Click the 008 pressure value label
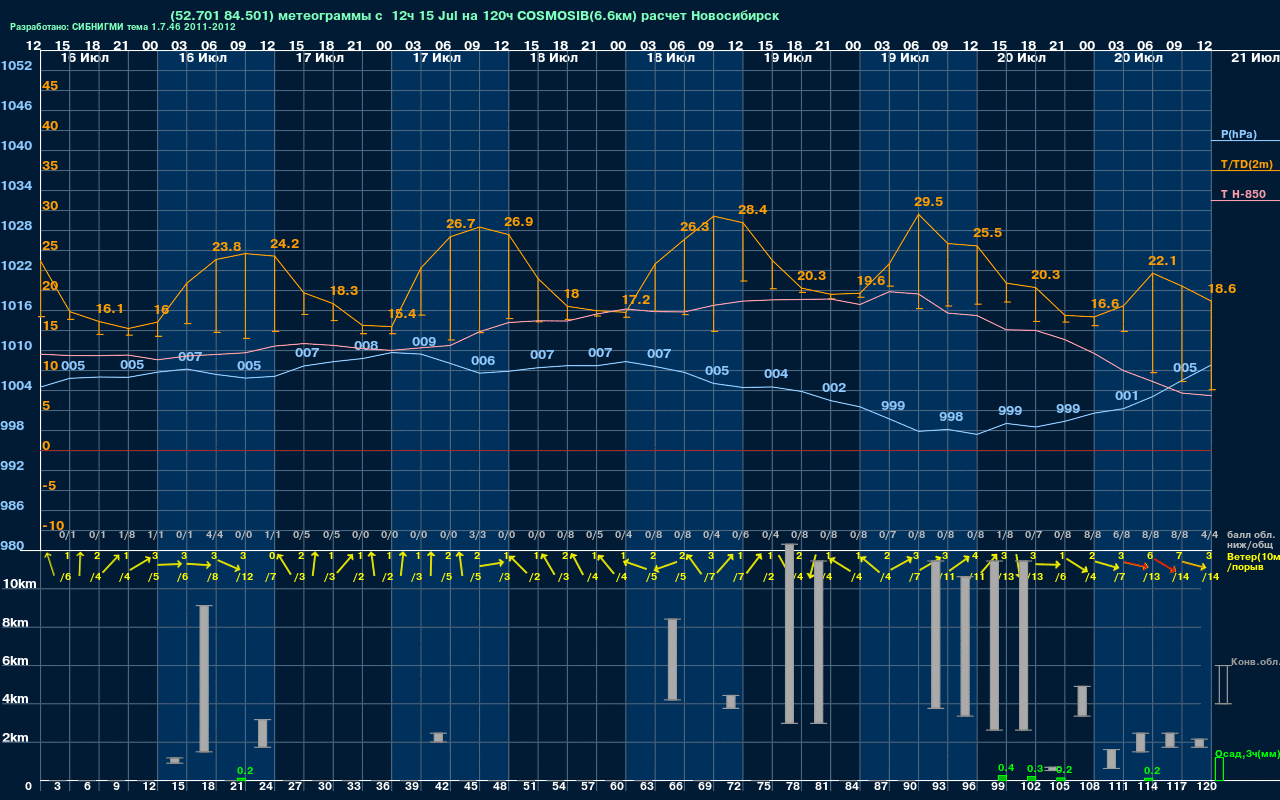Screen dimensions: 1280x800 point(366,346)
